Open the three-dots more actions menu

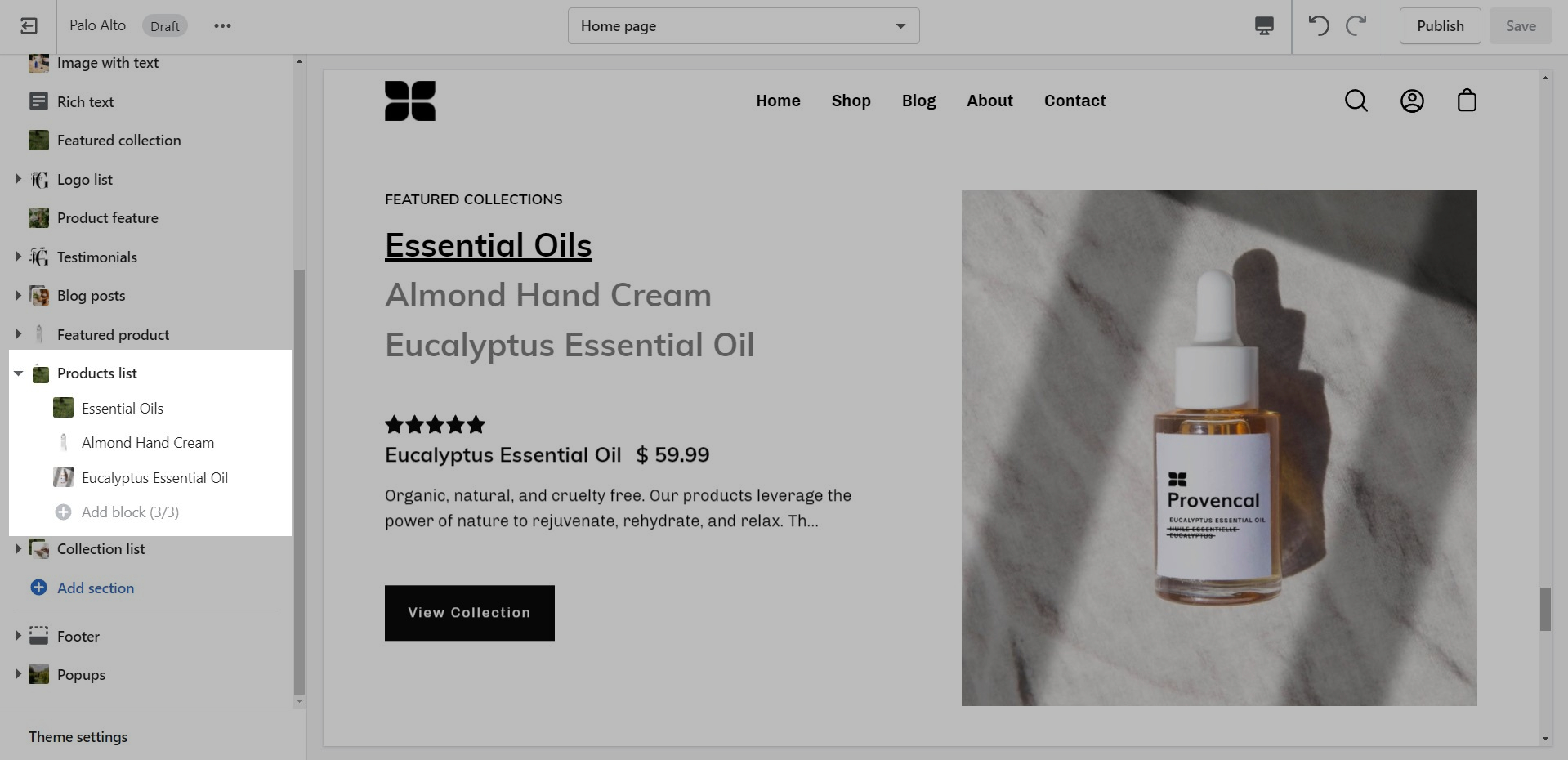[x=222, y=26]
